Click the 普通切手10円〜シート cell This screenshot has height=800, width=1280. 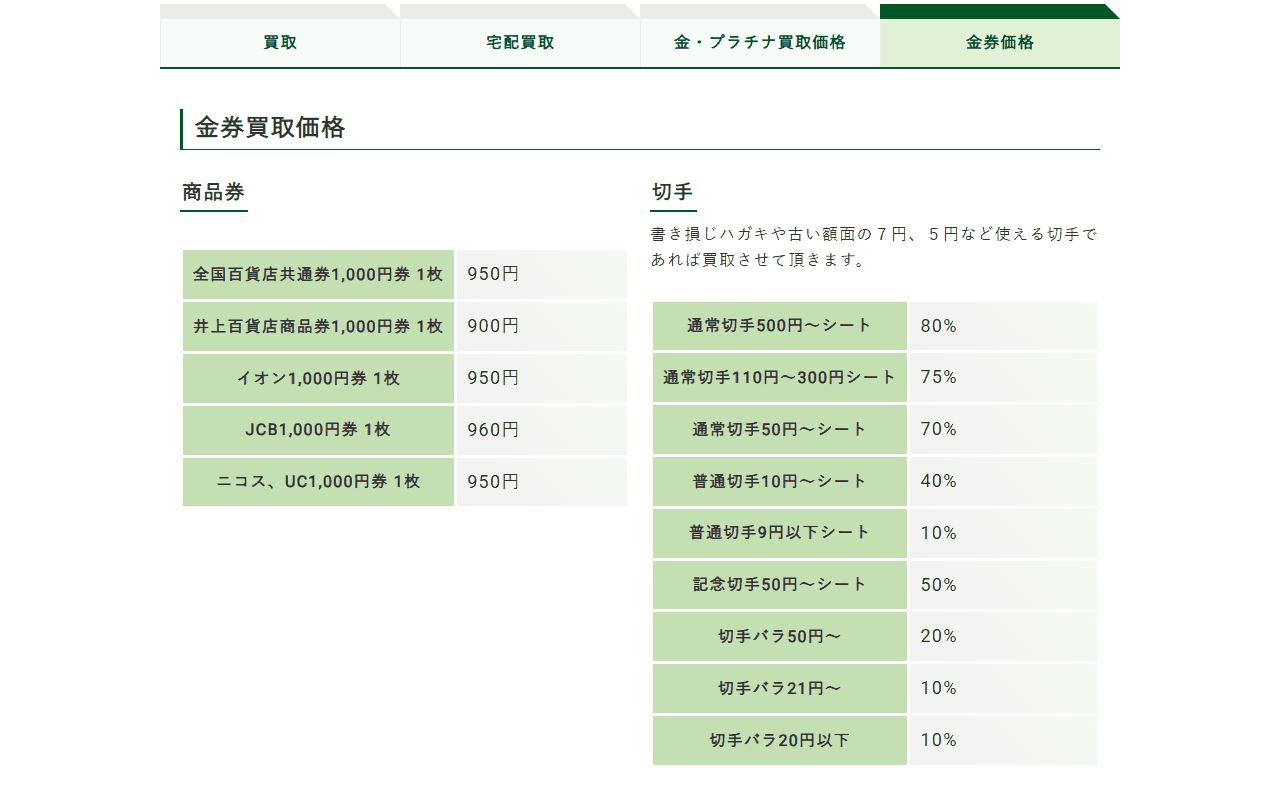(x=780, y=481)
